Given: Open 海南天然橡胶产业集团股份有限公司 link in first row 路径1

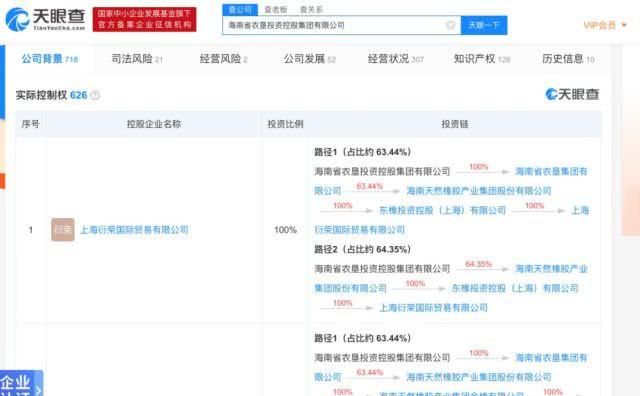Looking at the screenshot, I should pyautogui.click(x=479, y=191).
